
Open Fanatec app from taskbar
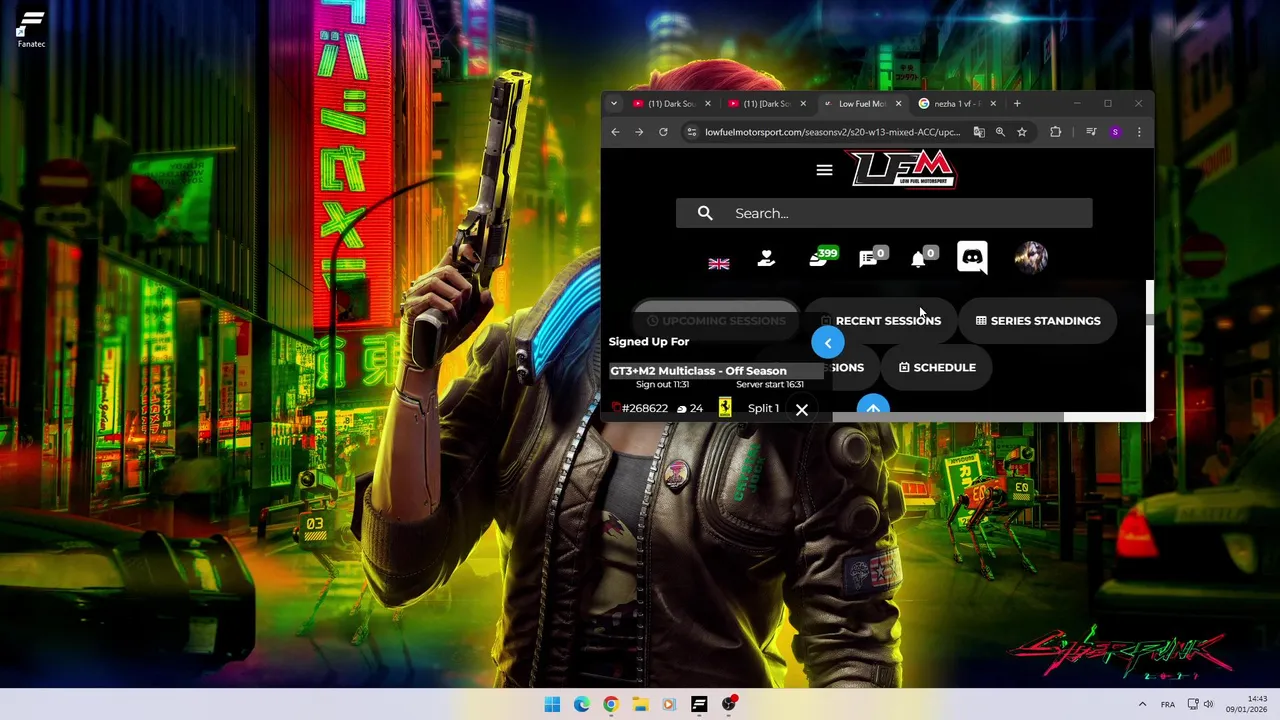[x=699, y=704]
